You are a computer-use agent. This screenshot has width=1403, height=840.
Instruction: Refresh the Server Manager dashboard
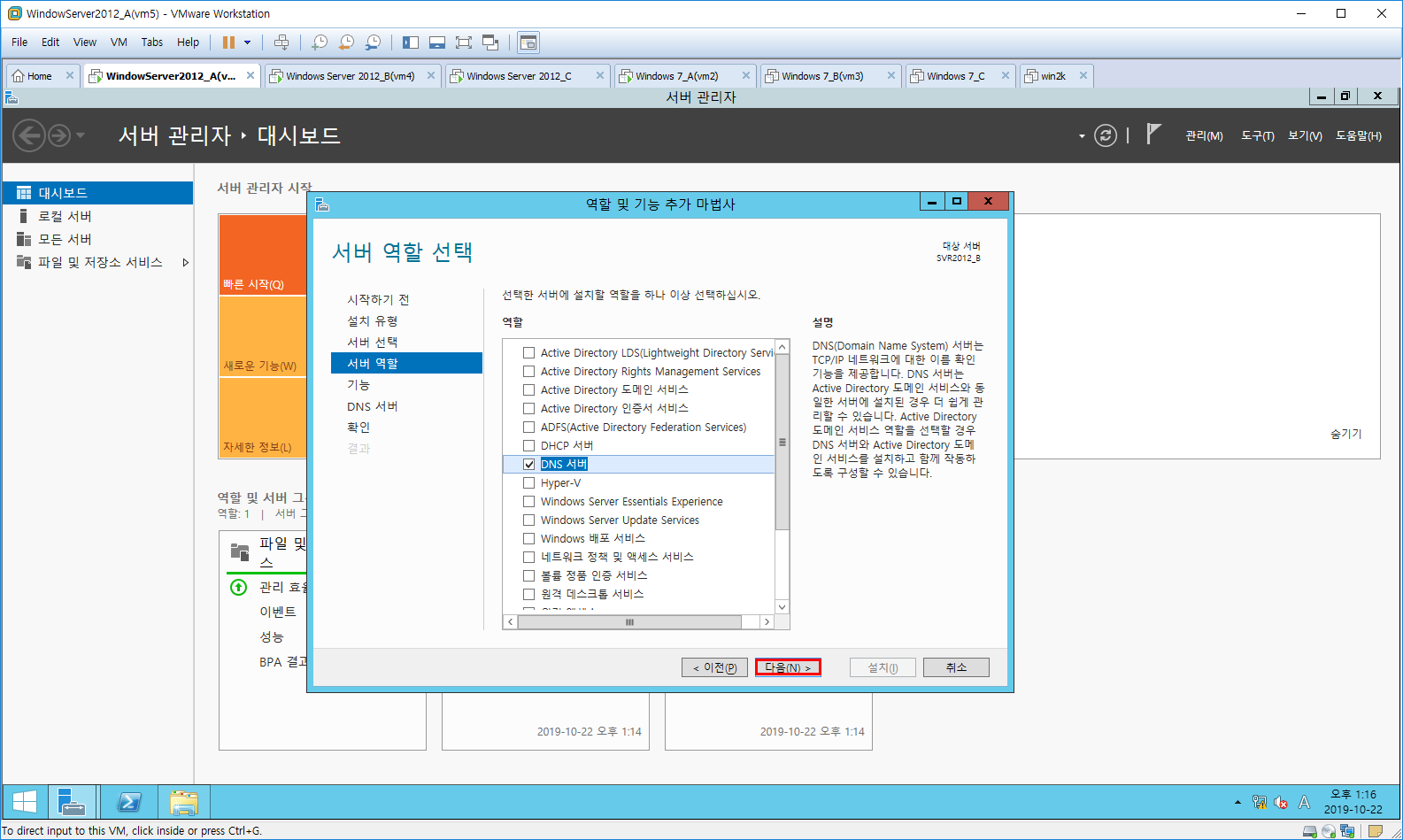(x=1106, y=135)
